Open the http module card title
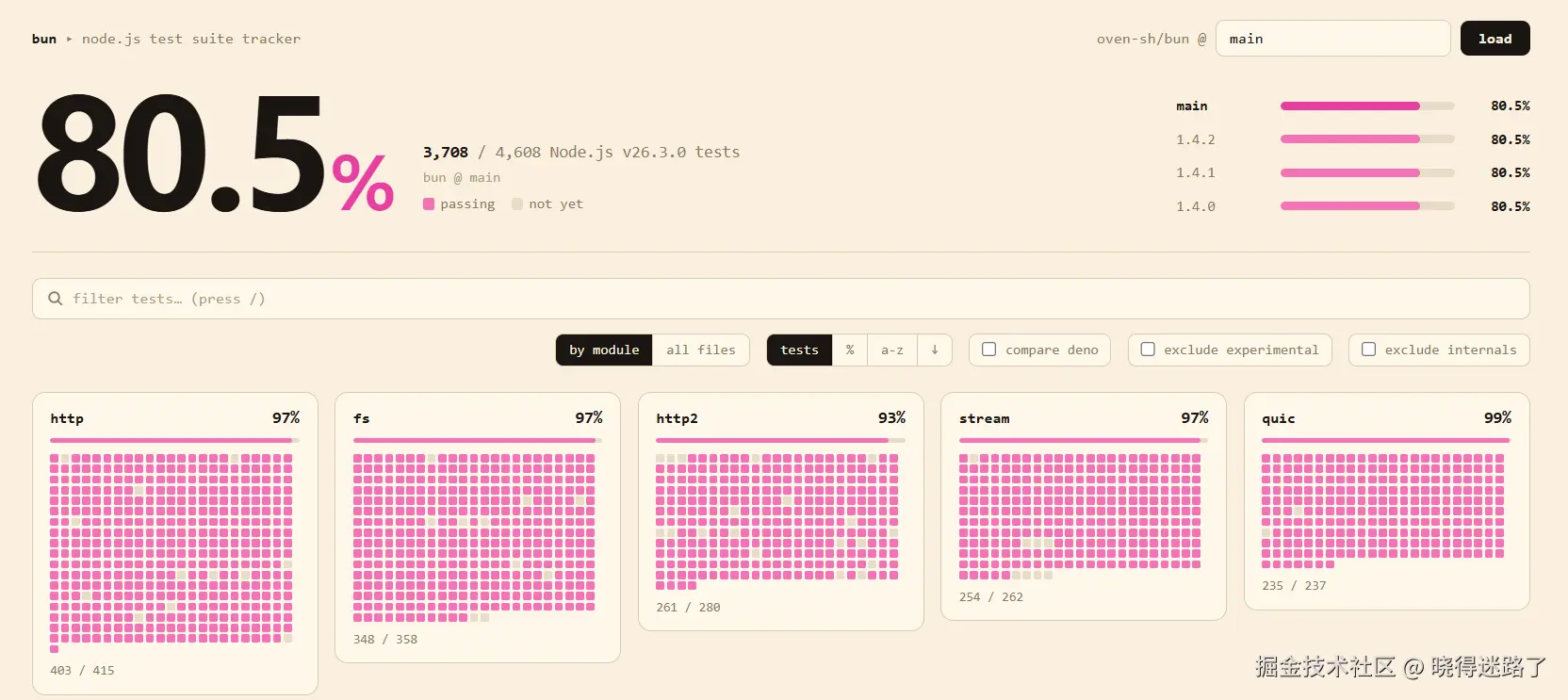This screenshot has height=700, width=1568. point(67,418)
